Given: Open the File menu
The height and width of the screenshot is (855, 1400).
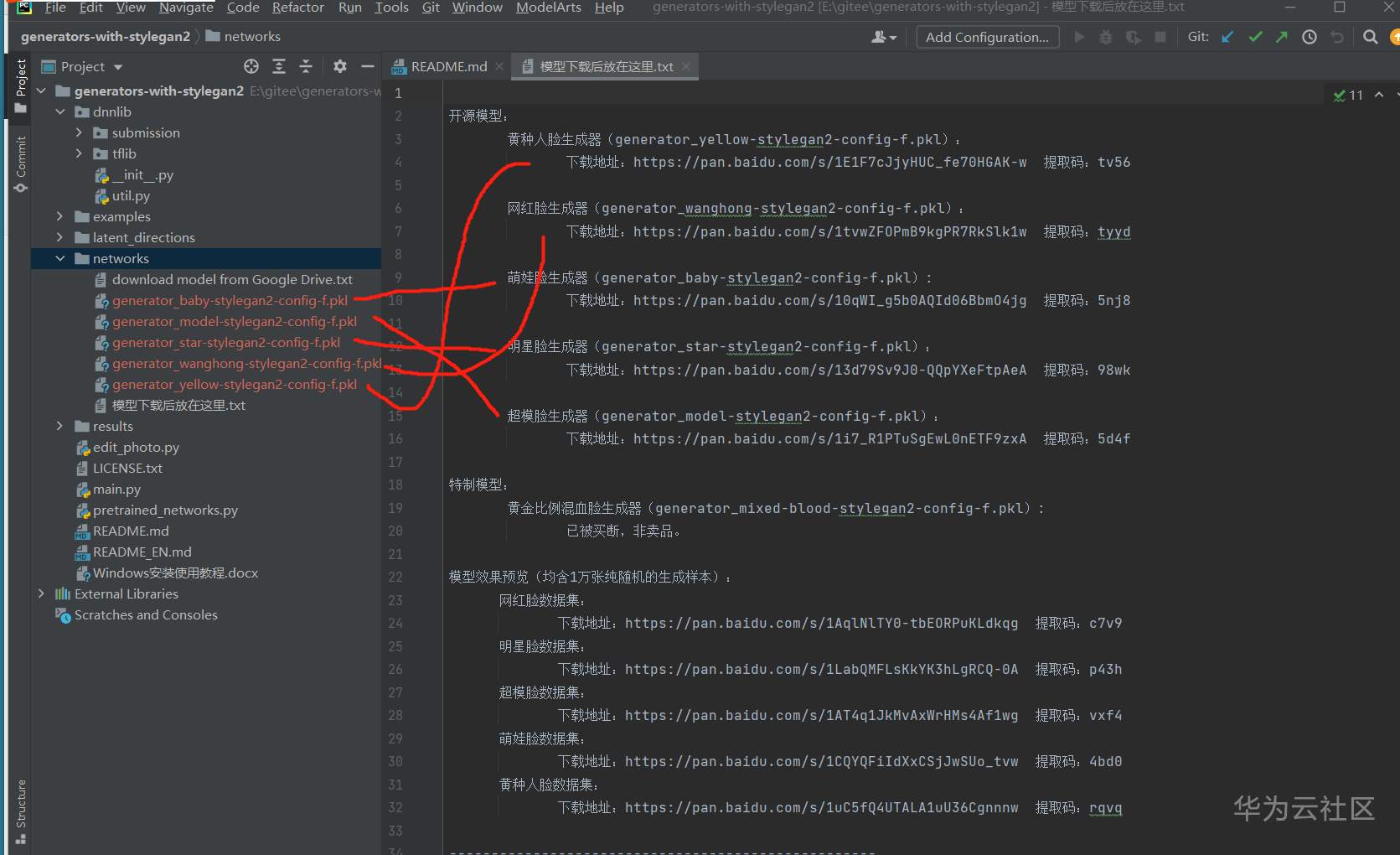Looking at the screenshot, I should point(55,8).
